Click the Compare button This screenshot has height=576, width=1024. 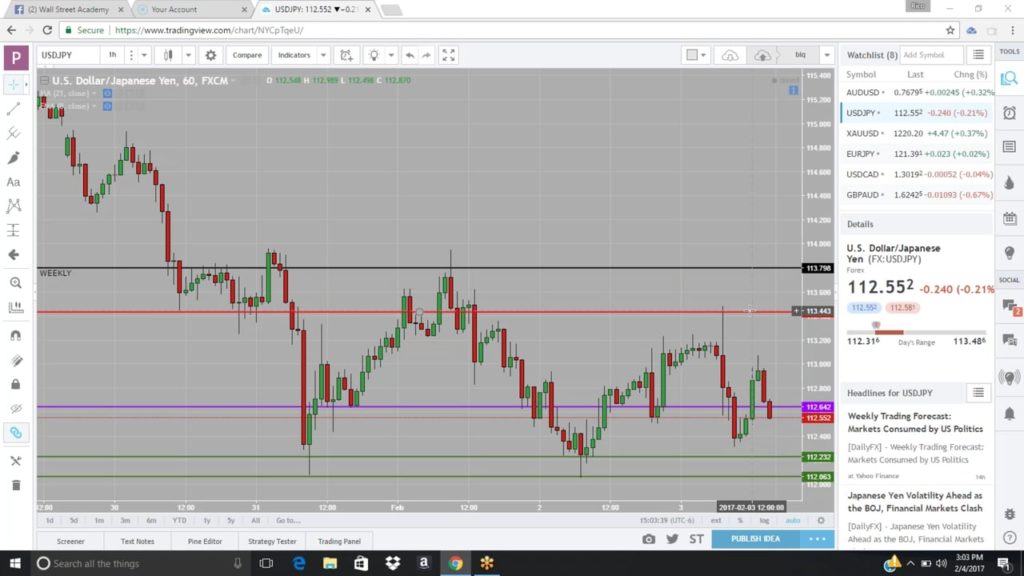coord(247,56)
